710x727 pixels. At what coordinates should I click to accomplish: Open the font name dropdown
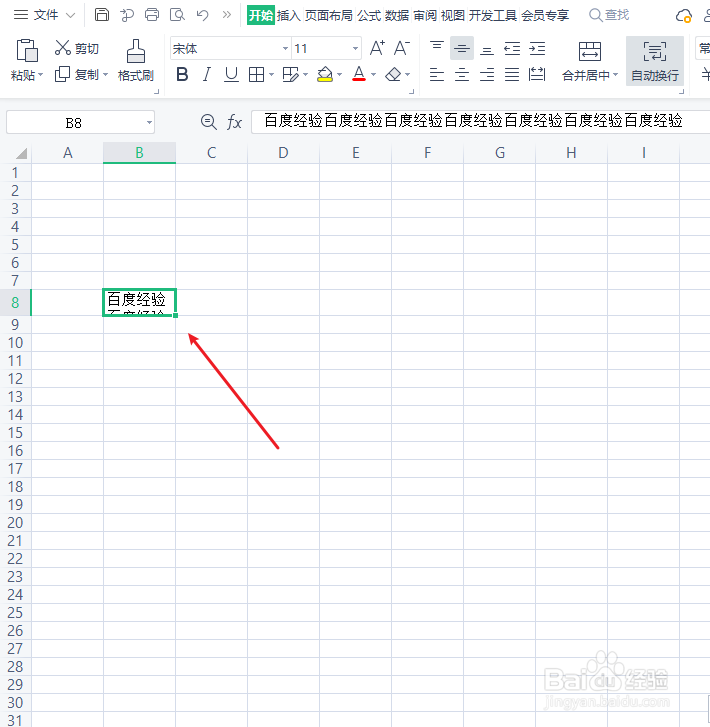285,48
